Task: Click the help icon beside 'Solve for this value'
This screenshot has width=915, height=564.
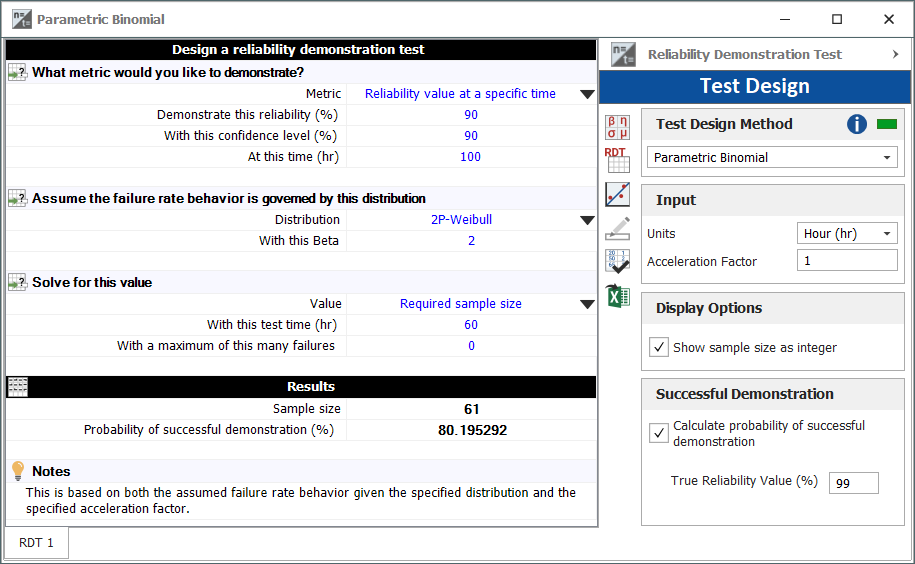Action: [x=17, y=282]
